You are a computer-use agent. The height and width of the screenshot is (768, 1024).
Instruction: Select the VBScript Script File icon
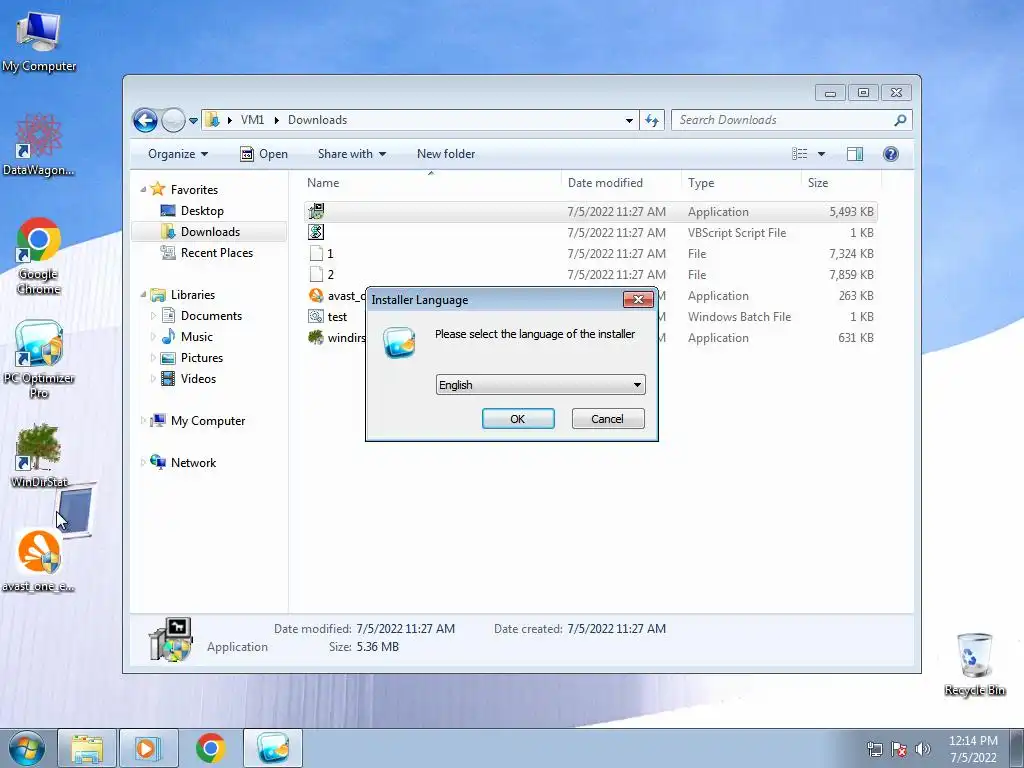[x=316, y=232]
